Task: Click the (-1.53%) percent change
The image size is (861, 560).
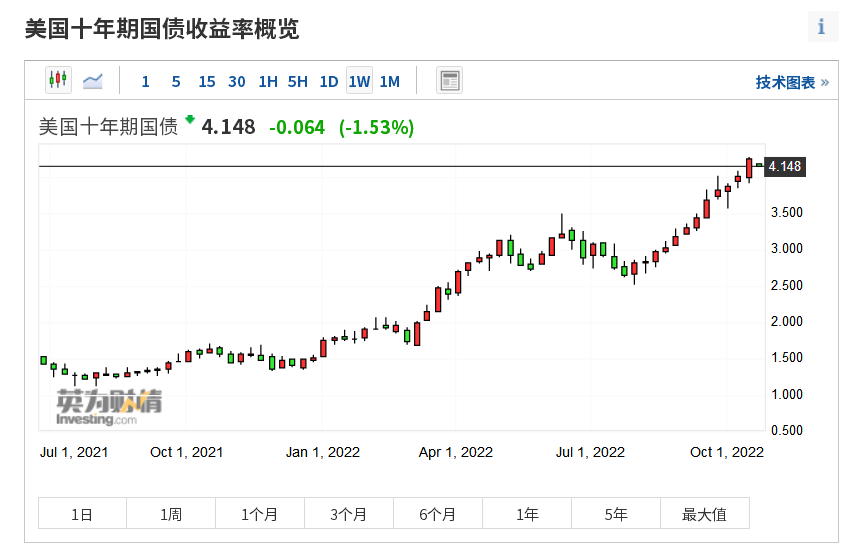Action: [376, 127]
